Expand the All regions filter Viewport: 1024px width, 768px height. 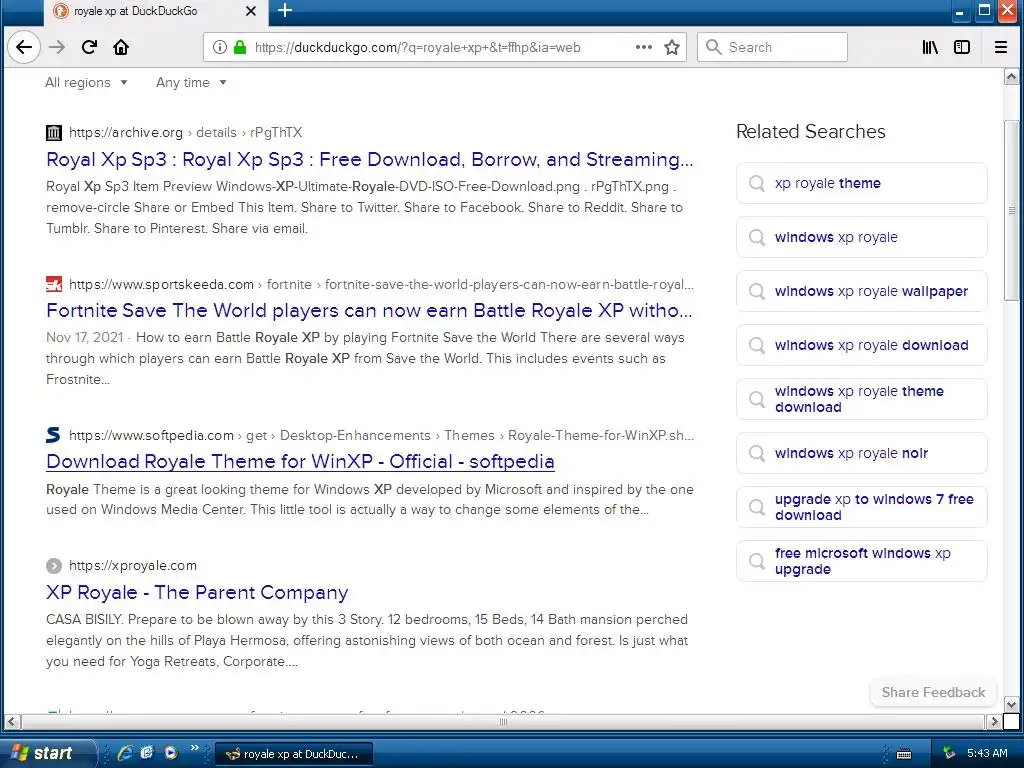(86, 82)
